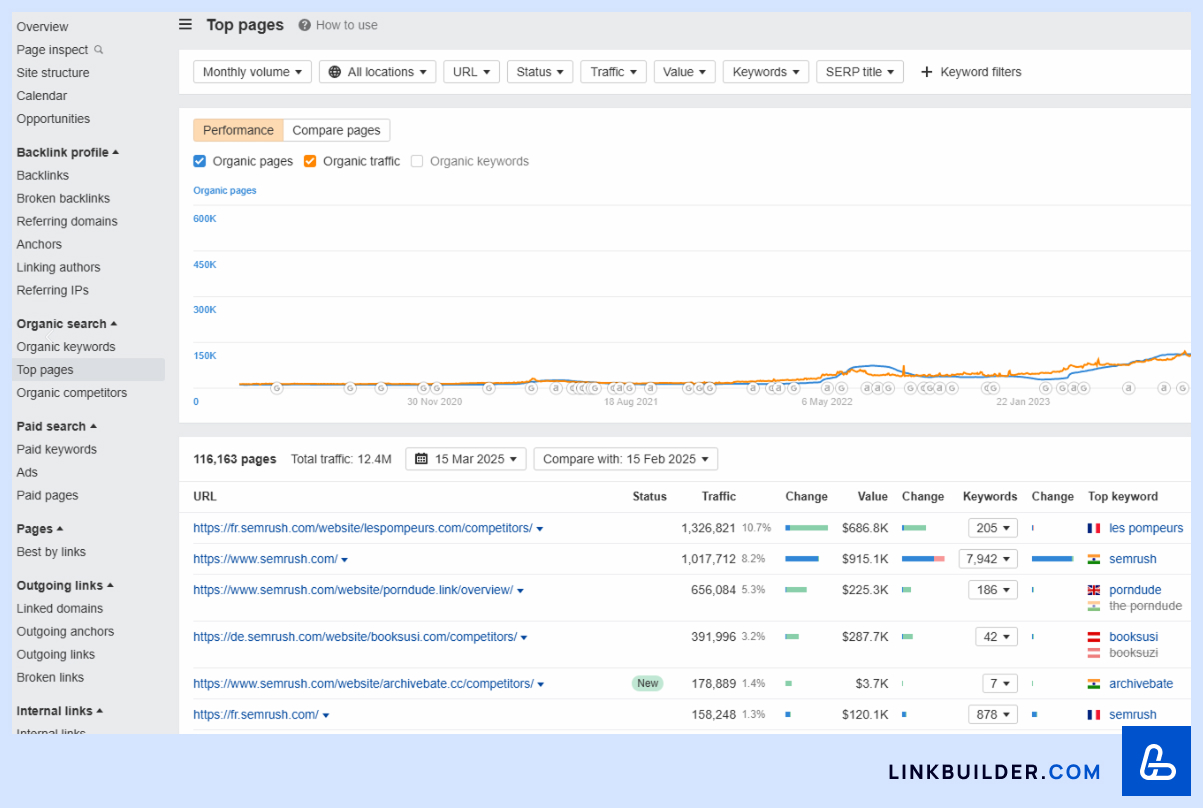Expand the 205 keywords dropdown

tap(993, 528)
